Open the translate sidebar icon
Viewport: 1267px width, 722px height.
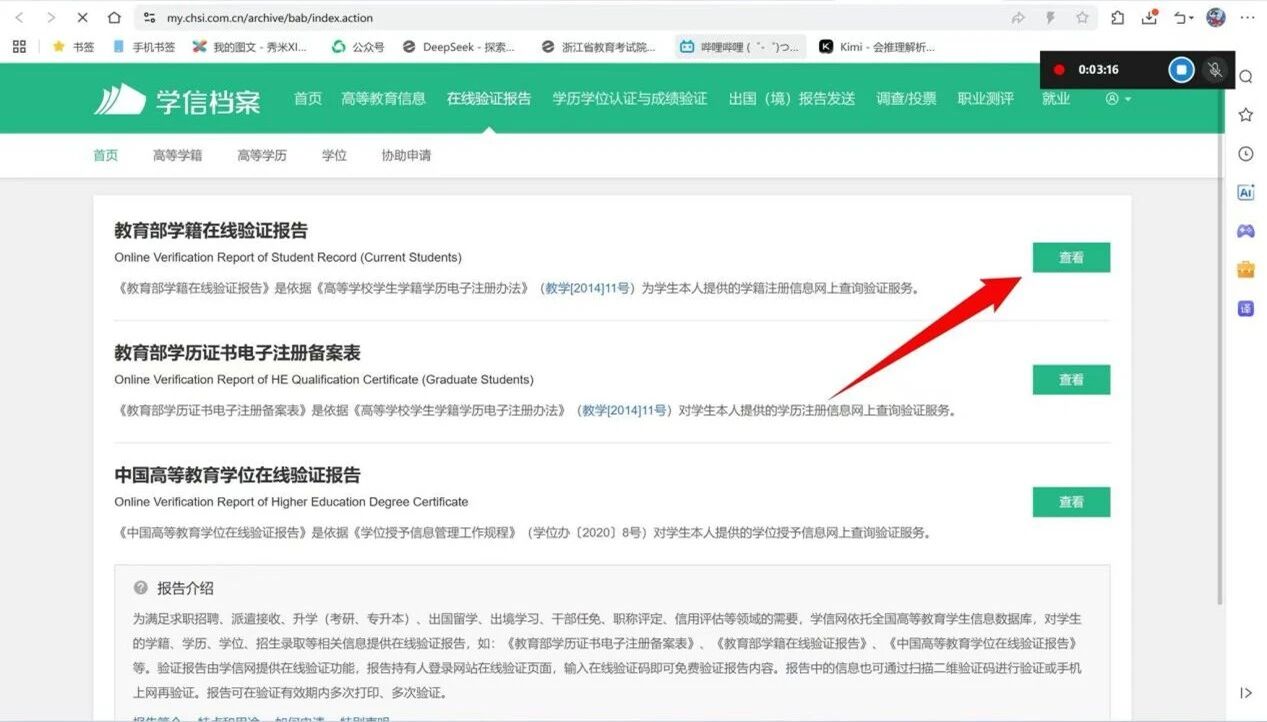(1246, 308)
